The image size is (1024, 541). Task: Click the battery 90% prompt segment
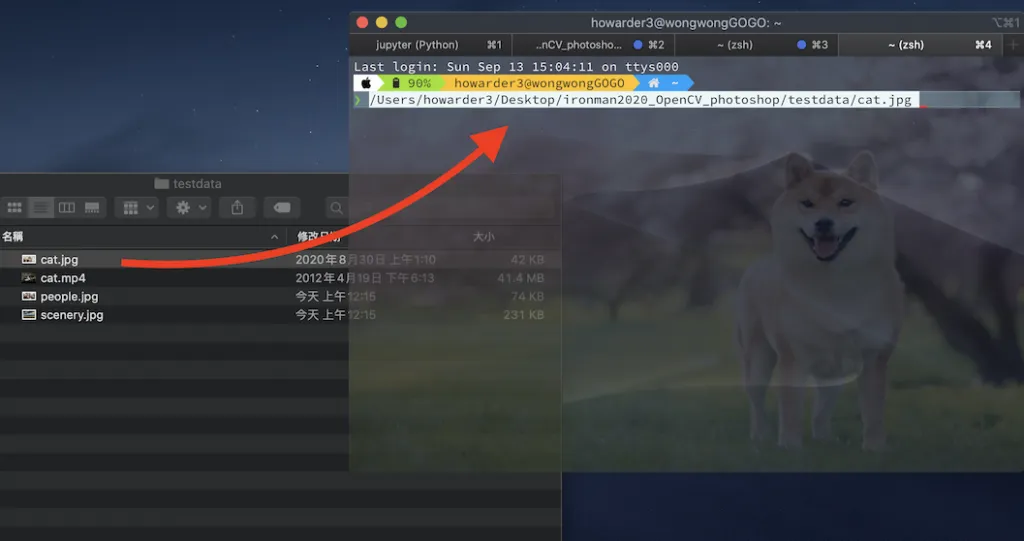tap(411, 83)
